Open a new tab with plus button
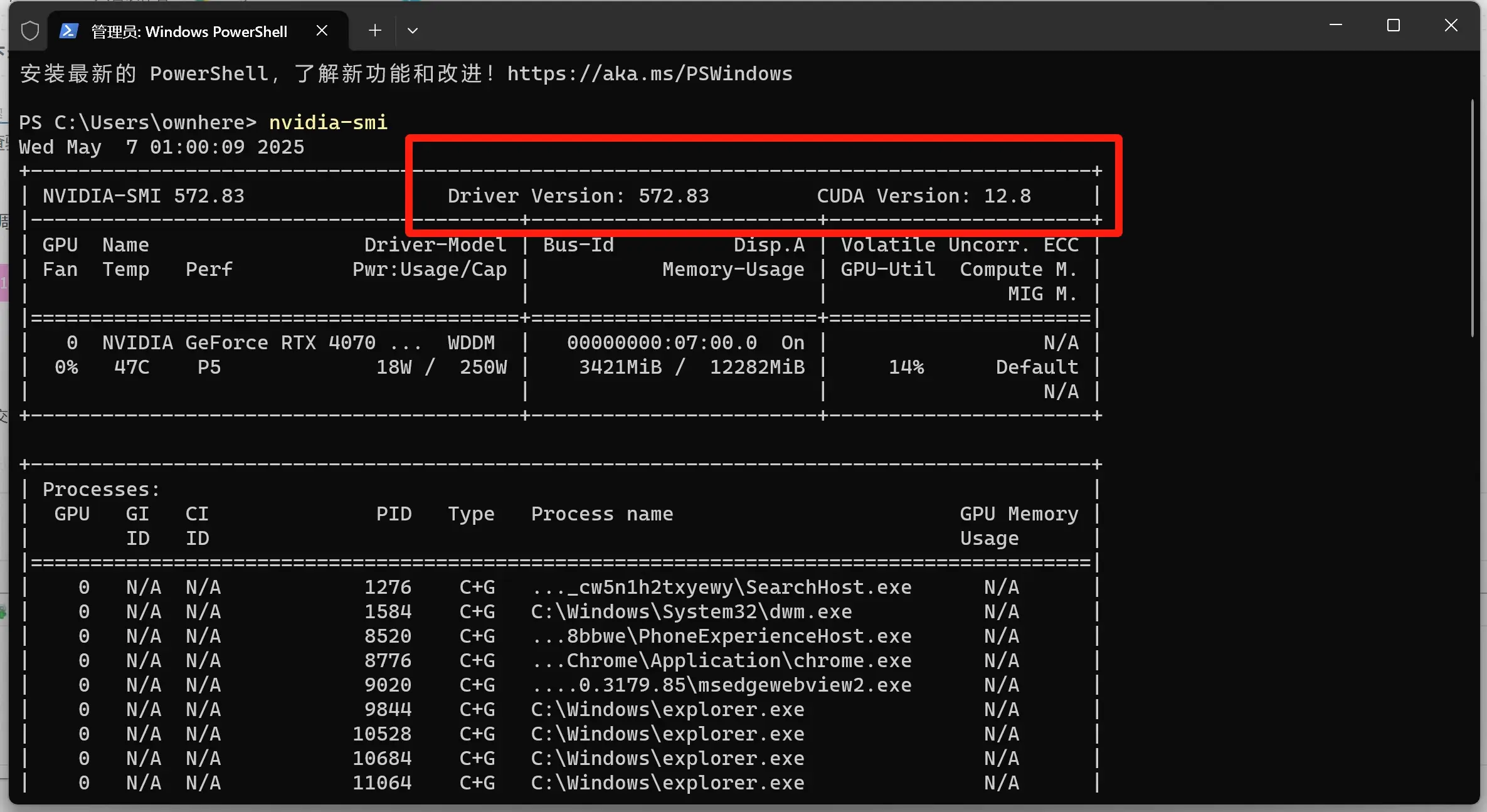This screenshot has width=1487, height=812. [x=375, y=31]
